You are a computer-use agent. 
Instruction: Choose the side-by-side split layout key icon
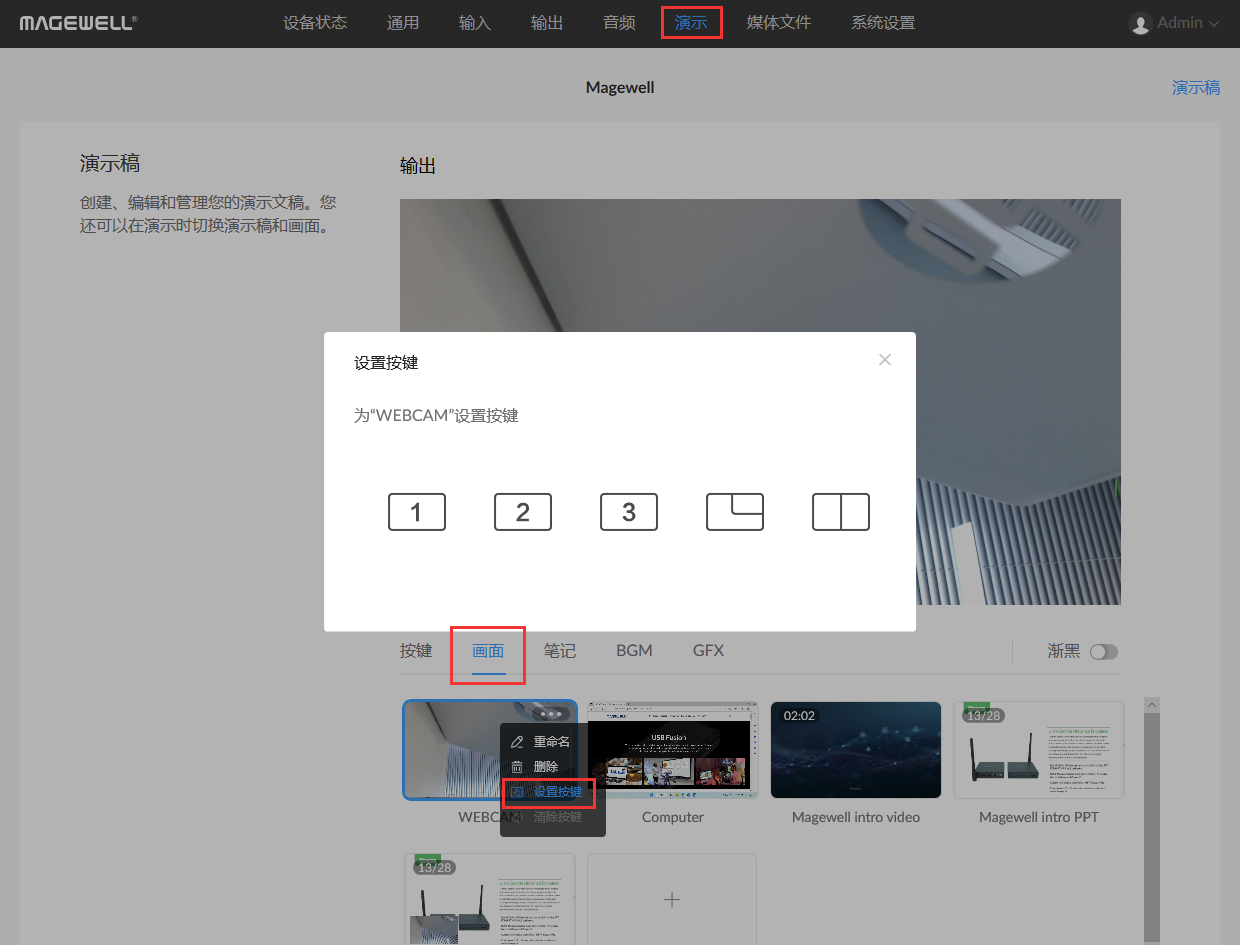840,512
